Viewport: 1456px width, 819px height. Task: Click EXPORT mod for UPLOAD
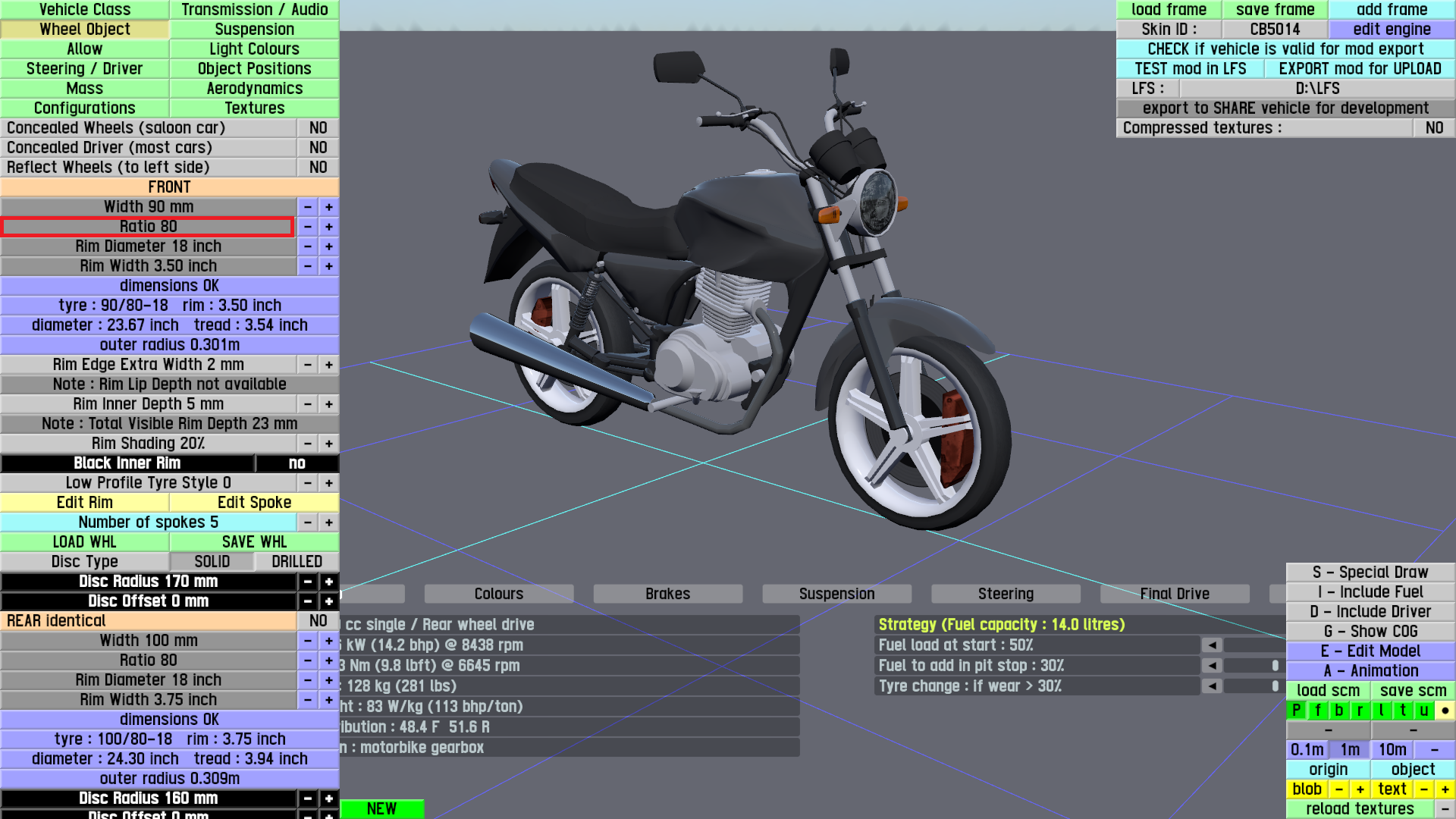1359,69
